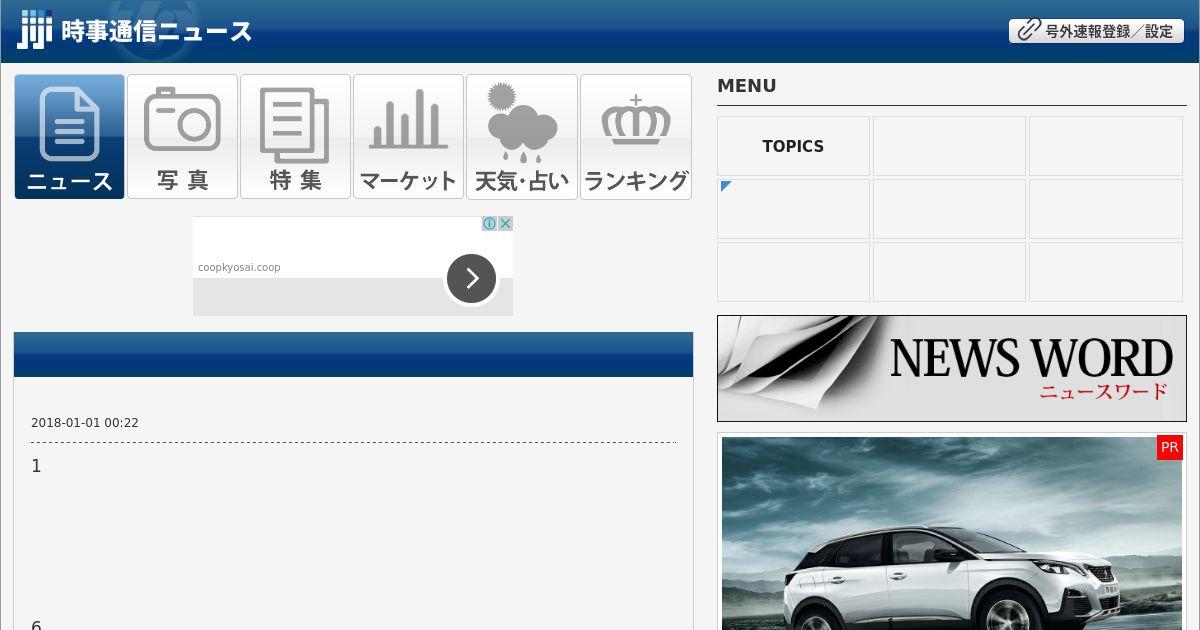This screenshot has height=630, width=1200.
Task: Open the ニュース (News) tab
Action: point(69,137)
